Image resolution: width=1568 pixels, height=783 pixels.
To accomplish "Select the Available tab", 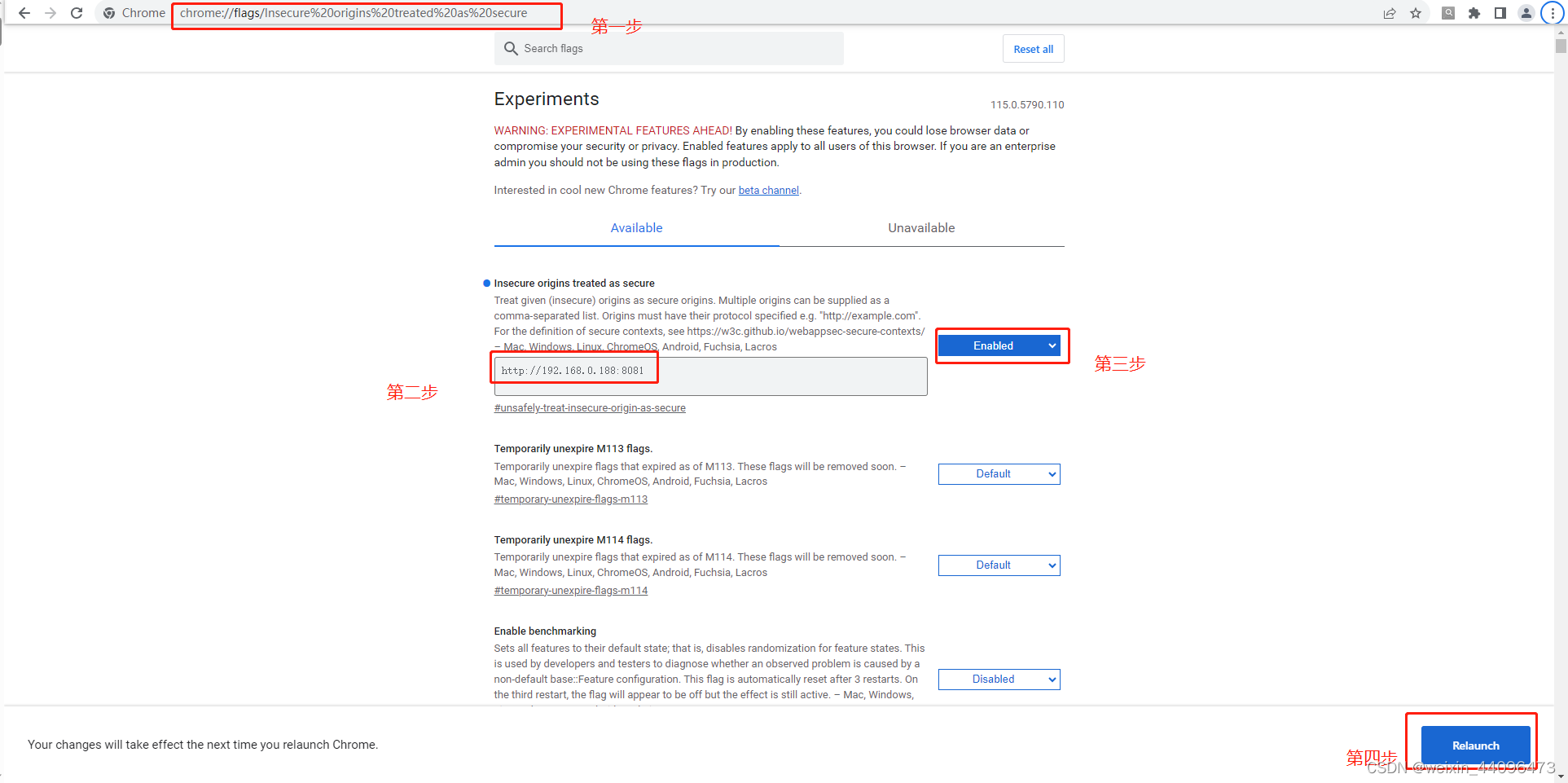I will click(x=636, y=227).
